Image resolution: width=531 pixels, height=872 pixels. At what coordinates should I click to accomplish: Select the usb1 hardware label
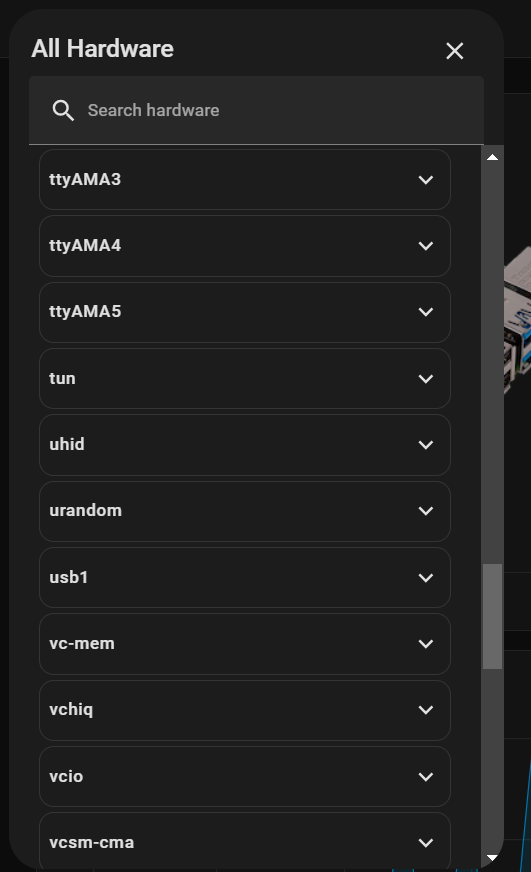point(68,577)
